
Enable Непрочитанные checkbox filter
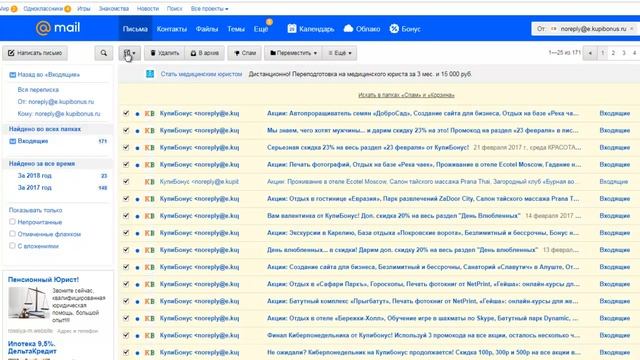[12, 222]
